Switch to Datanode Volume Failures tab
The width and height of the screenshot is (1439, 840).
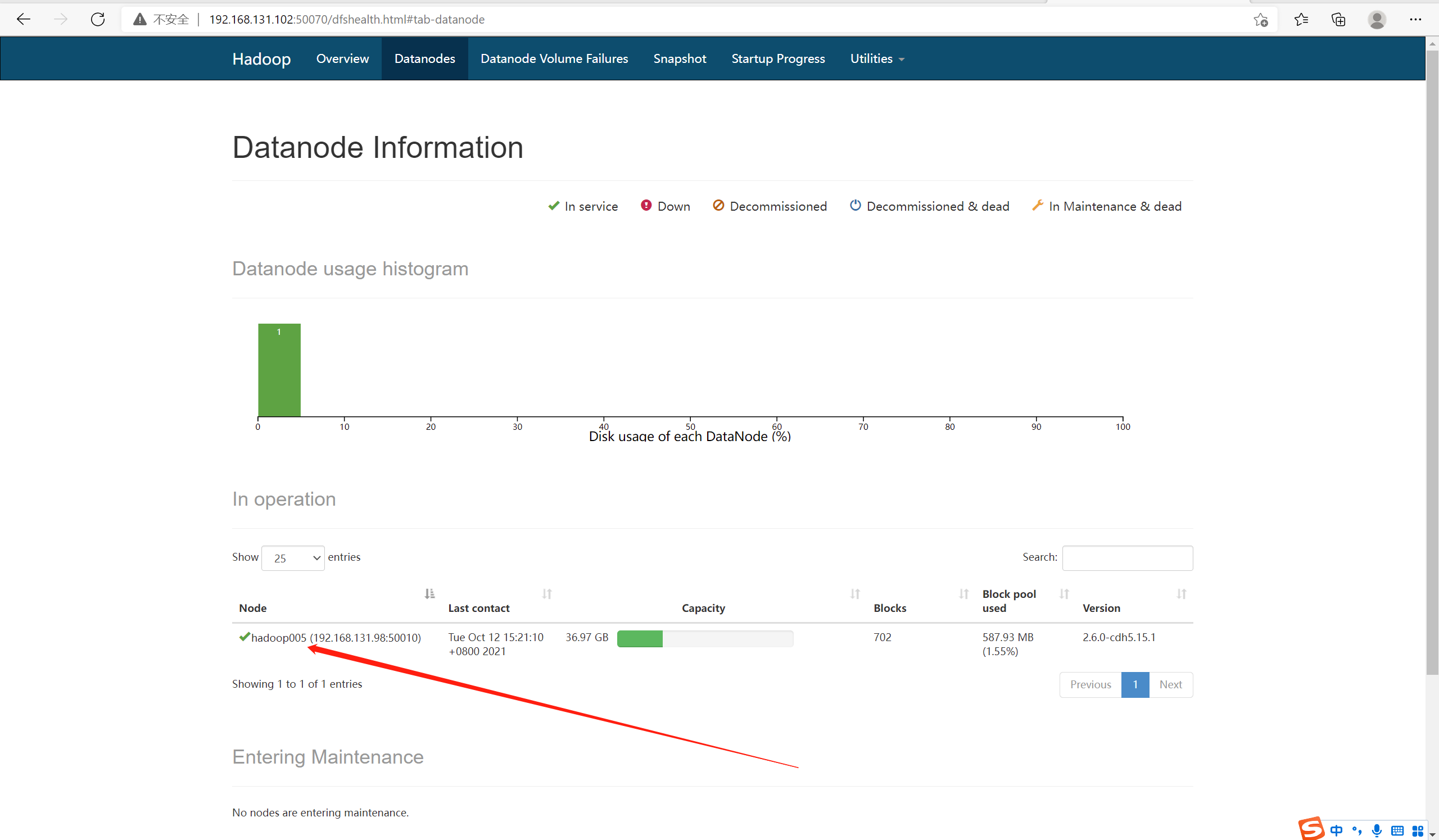coord(554,59)
